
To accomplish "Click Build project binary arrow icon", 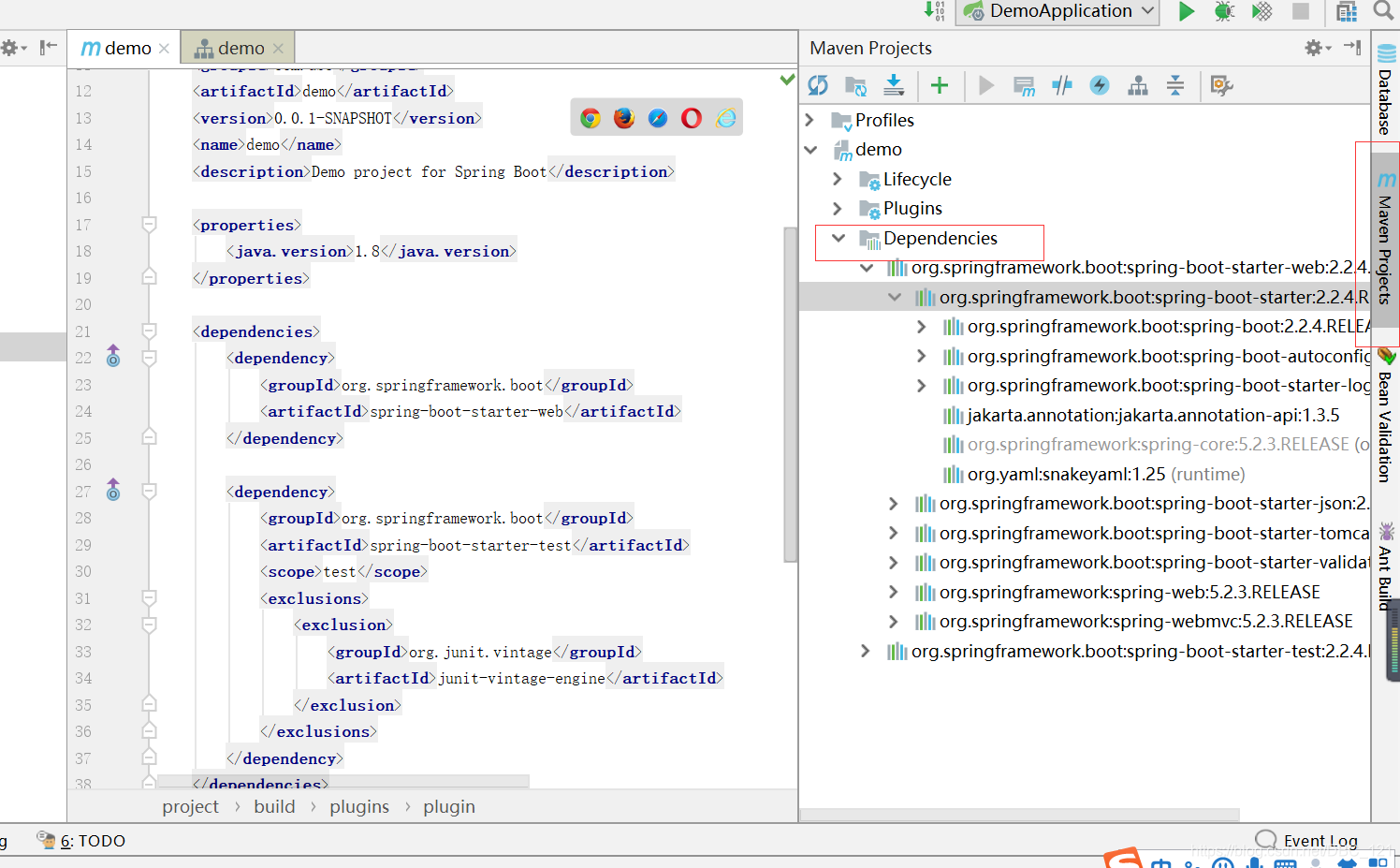I will [935, 10].
